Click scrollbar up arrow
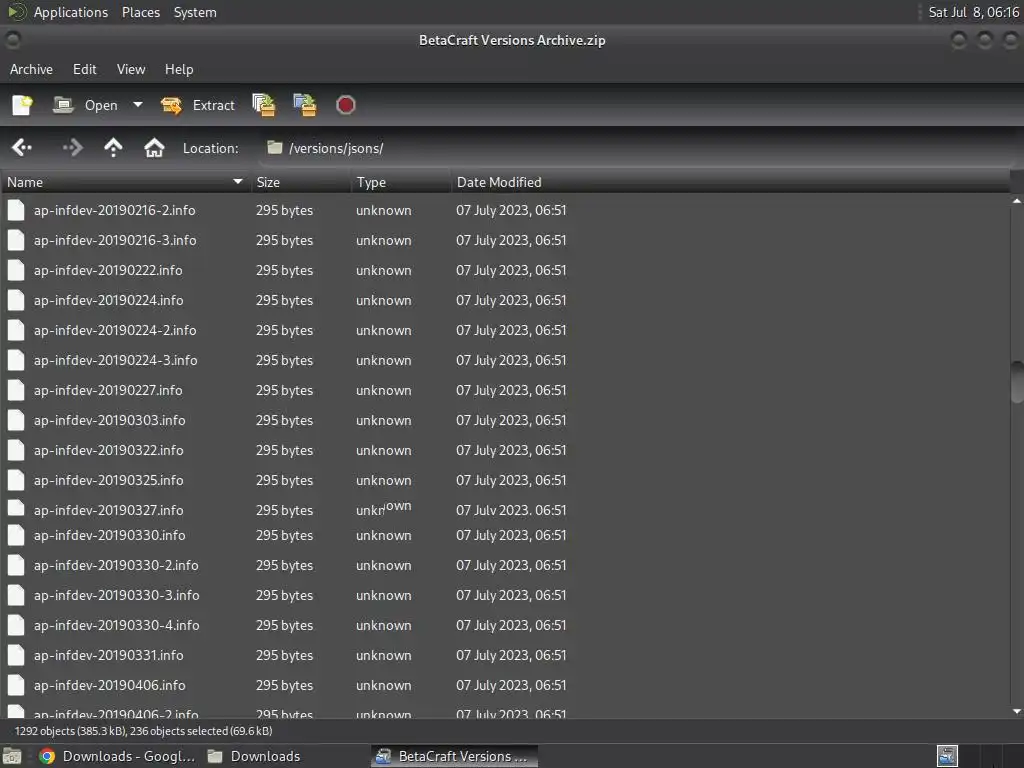Image resolution: width=1024 pixels, height=768 pixels. coord(1017,201)
